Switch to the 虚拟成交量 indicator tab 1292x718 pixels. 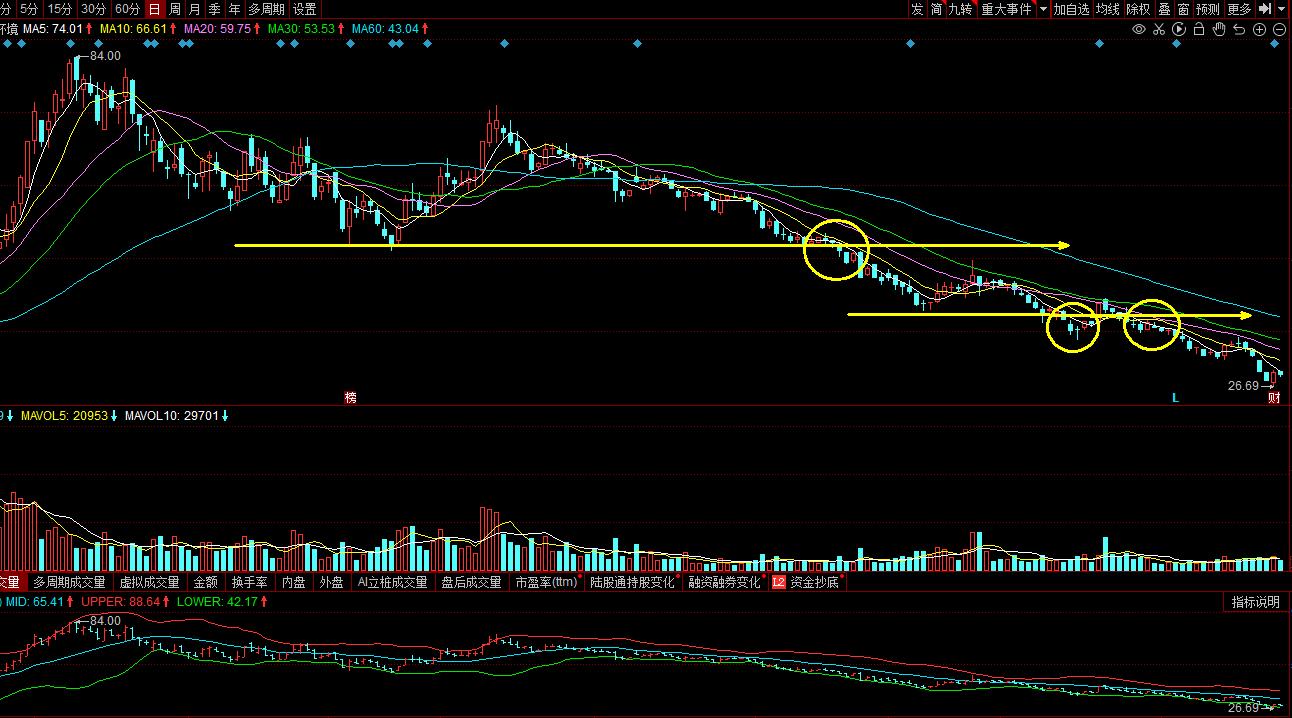pos(150,581)
